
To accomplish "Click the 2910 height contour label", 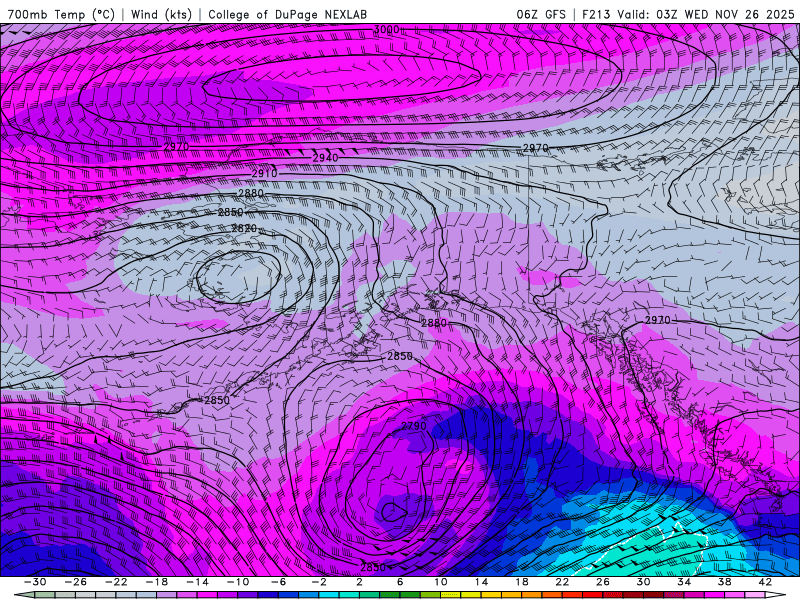I will pos(264,173).
